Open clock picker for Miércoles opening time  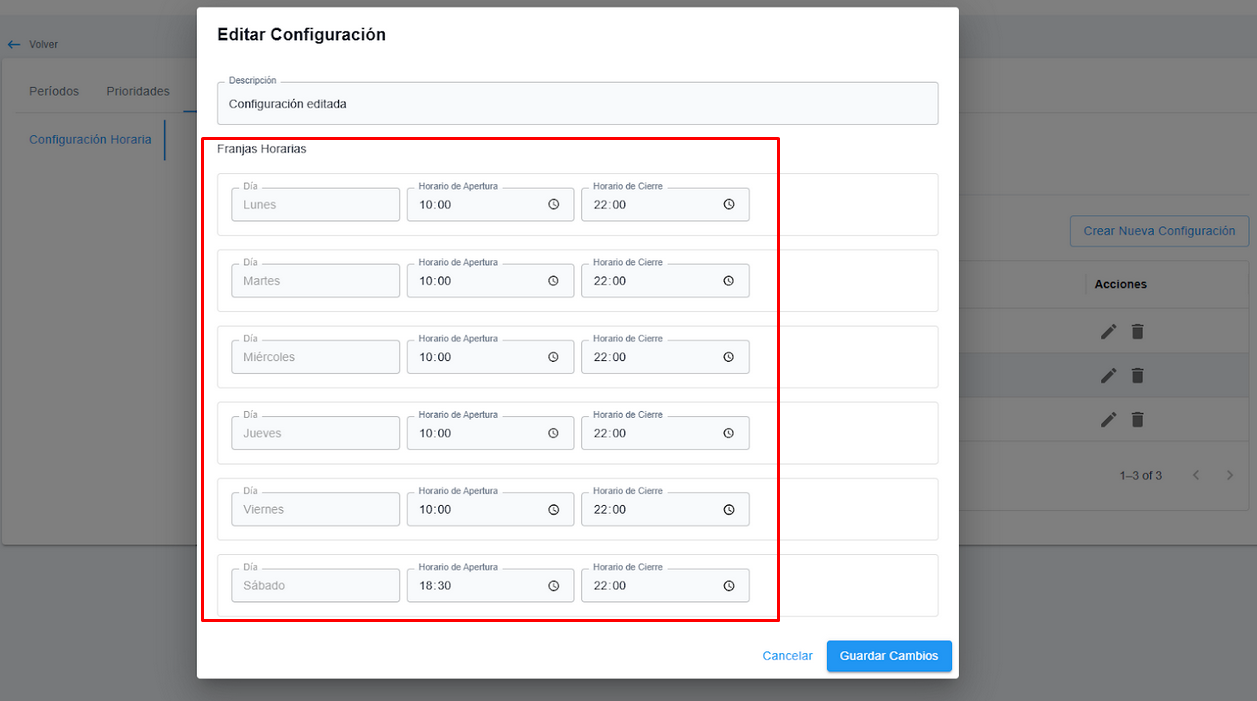(553, 357)
